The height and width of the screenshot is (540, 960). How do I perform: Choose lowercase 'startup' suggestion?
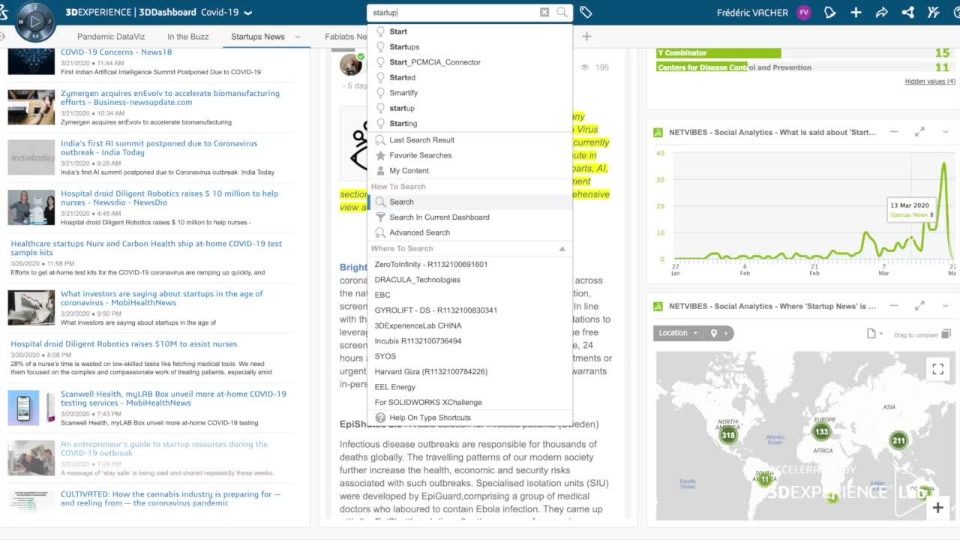coord(470,108)
